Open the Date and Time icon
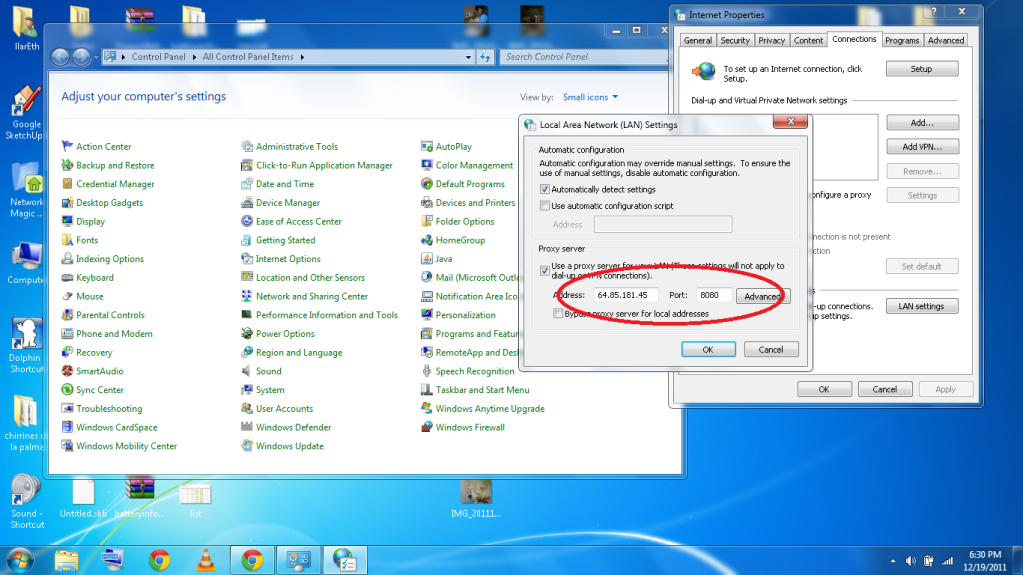The image size is (1023, 575). pyautogui.click(x=247, y=184)
